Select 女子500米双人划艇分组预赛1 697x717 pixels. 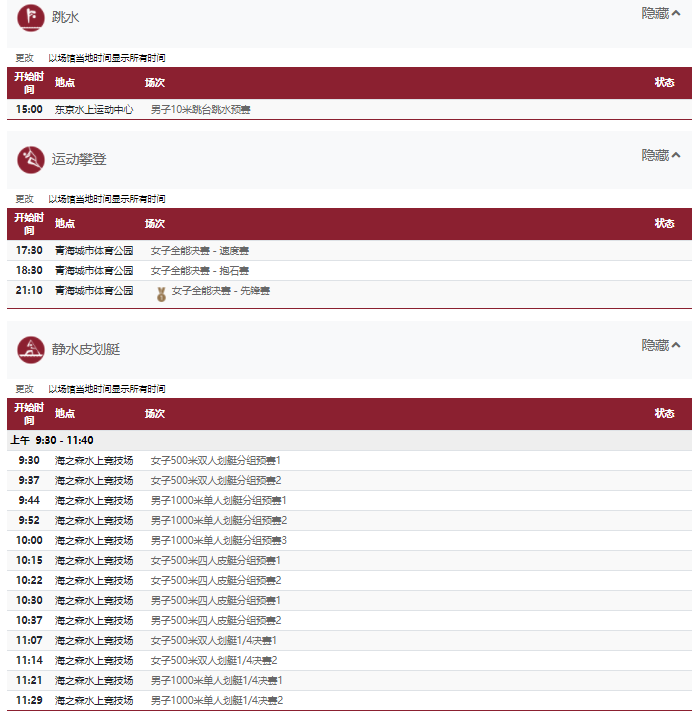(216, 460)
